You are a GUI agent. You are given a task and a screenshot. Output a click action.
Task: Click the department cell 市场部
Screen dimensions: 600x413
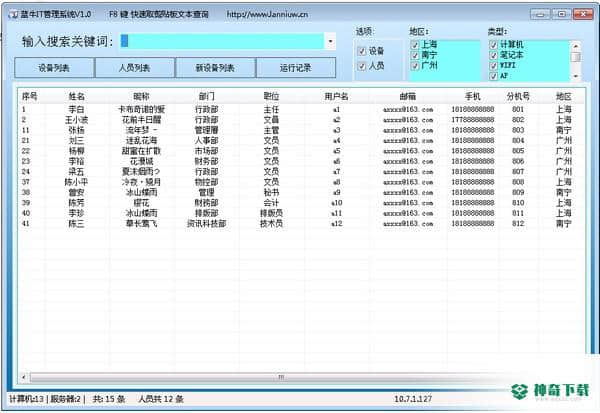[207, 151]
